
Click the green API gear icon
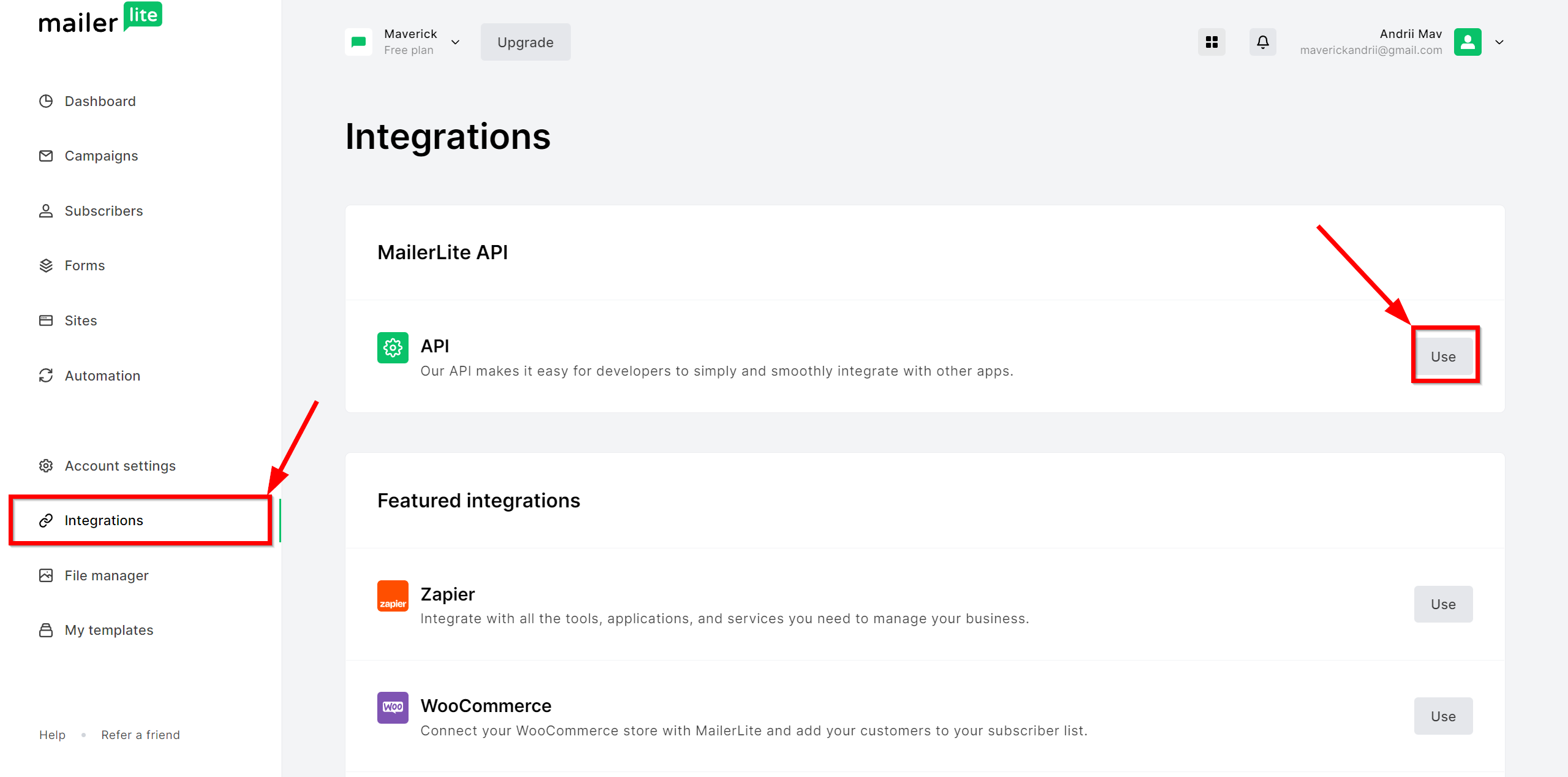click(393, 347)
